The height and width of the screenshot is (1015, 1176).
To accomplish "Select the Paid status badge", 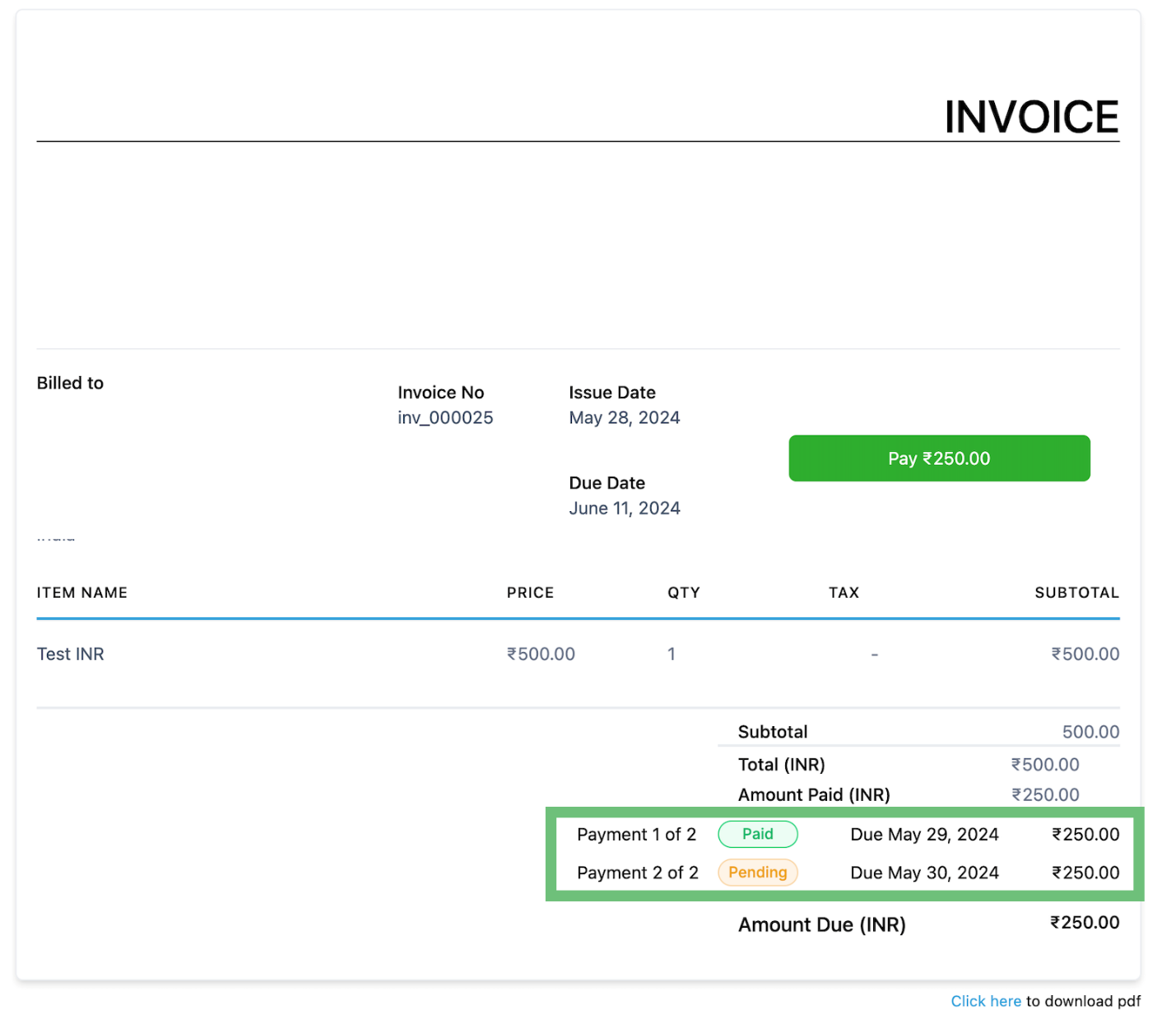I will (x=758, y=834).
